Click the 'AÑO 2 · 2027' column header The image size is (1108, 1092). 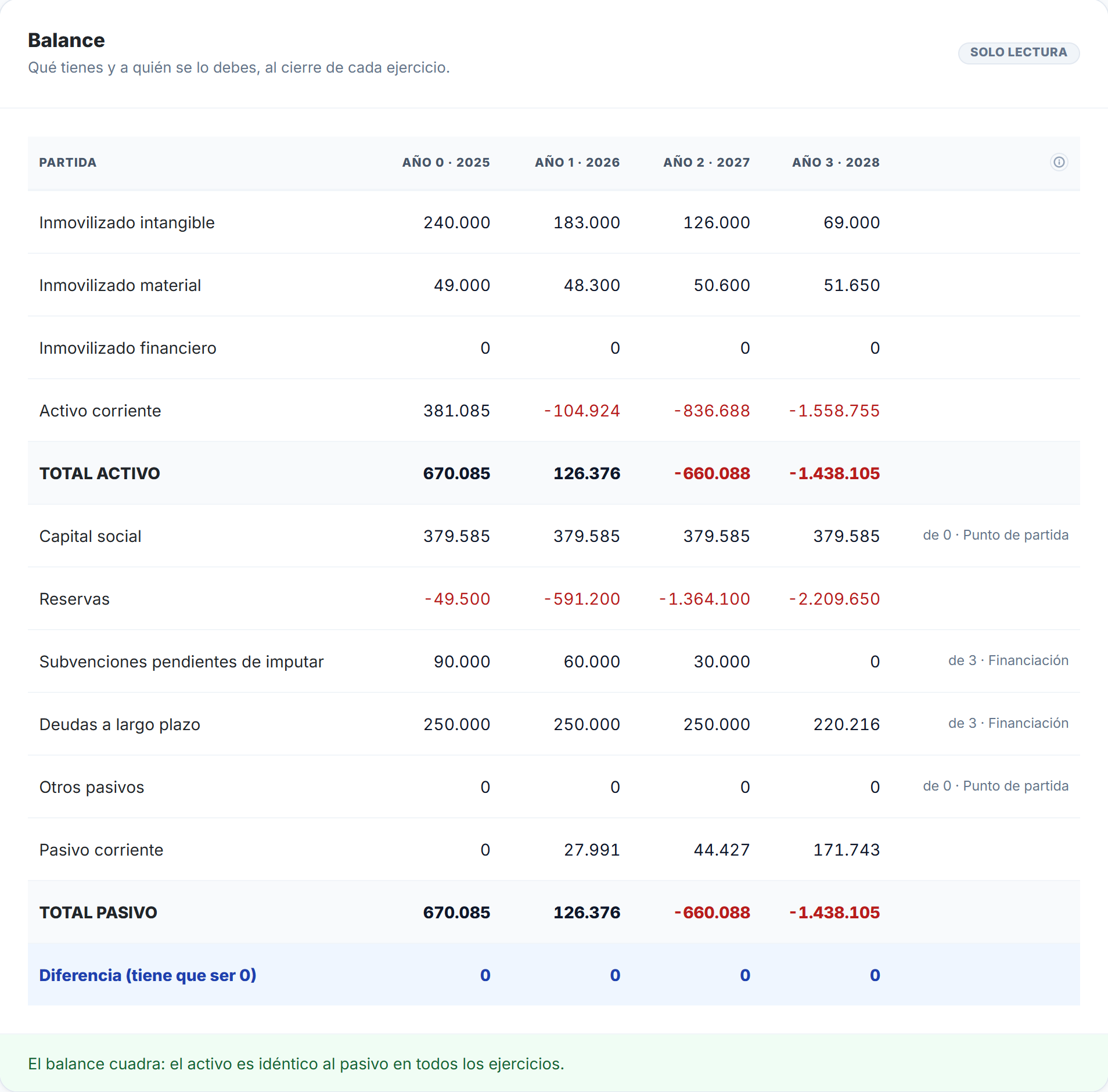[x=707, y=163]
